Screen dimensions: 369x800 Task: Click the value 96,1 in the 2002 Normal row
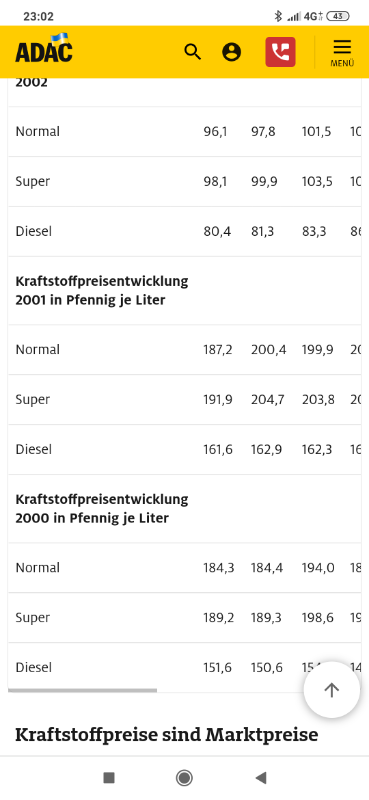coord(215,132)
